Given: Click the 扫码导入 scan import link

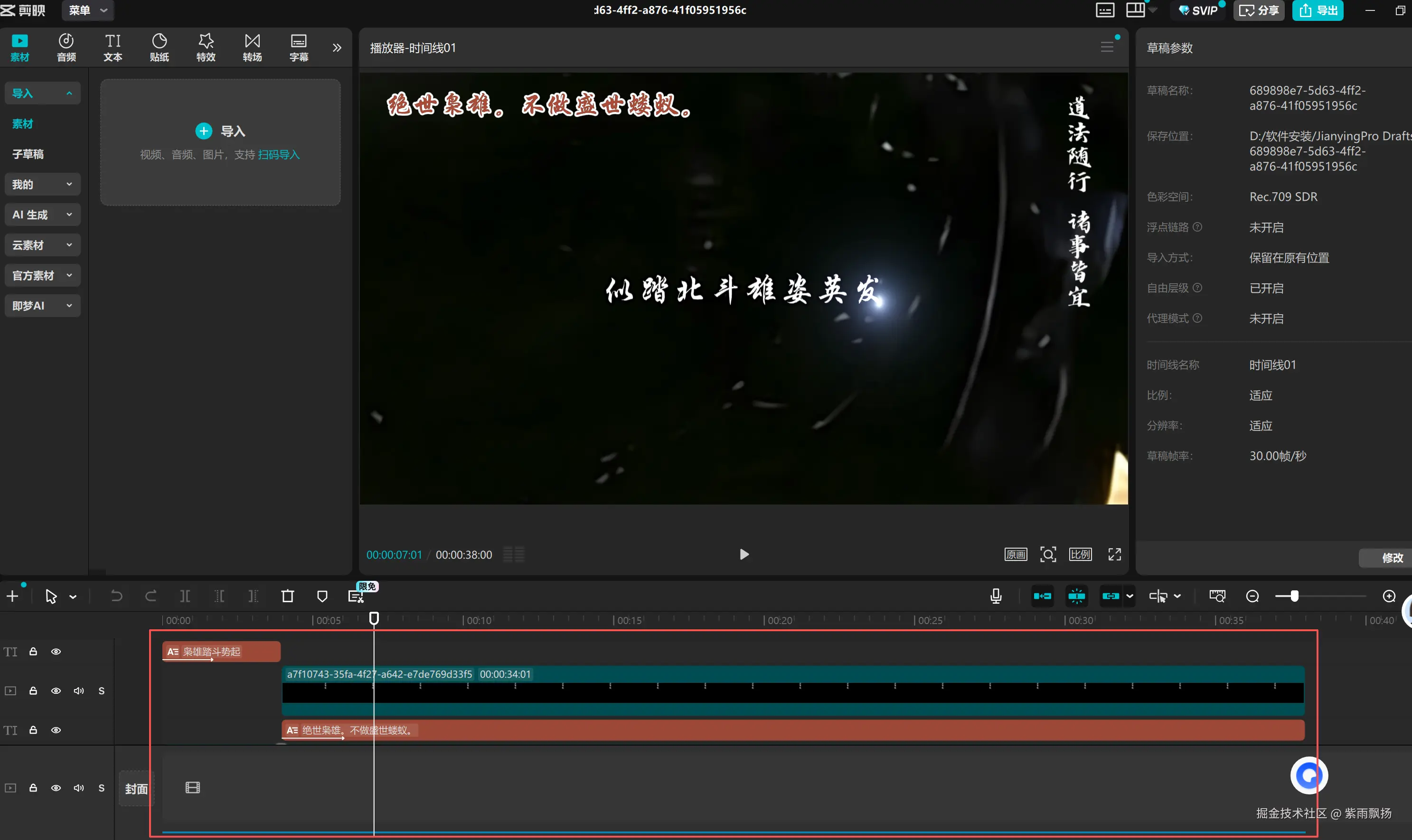Looking at the screenshot, I should coord(279,155).
